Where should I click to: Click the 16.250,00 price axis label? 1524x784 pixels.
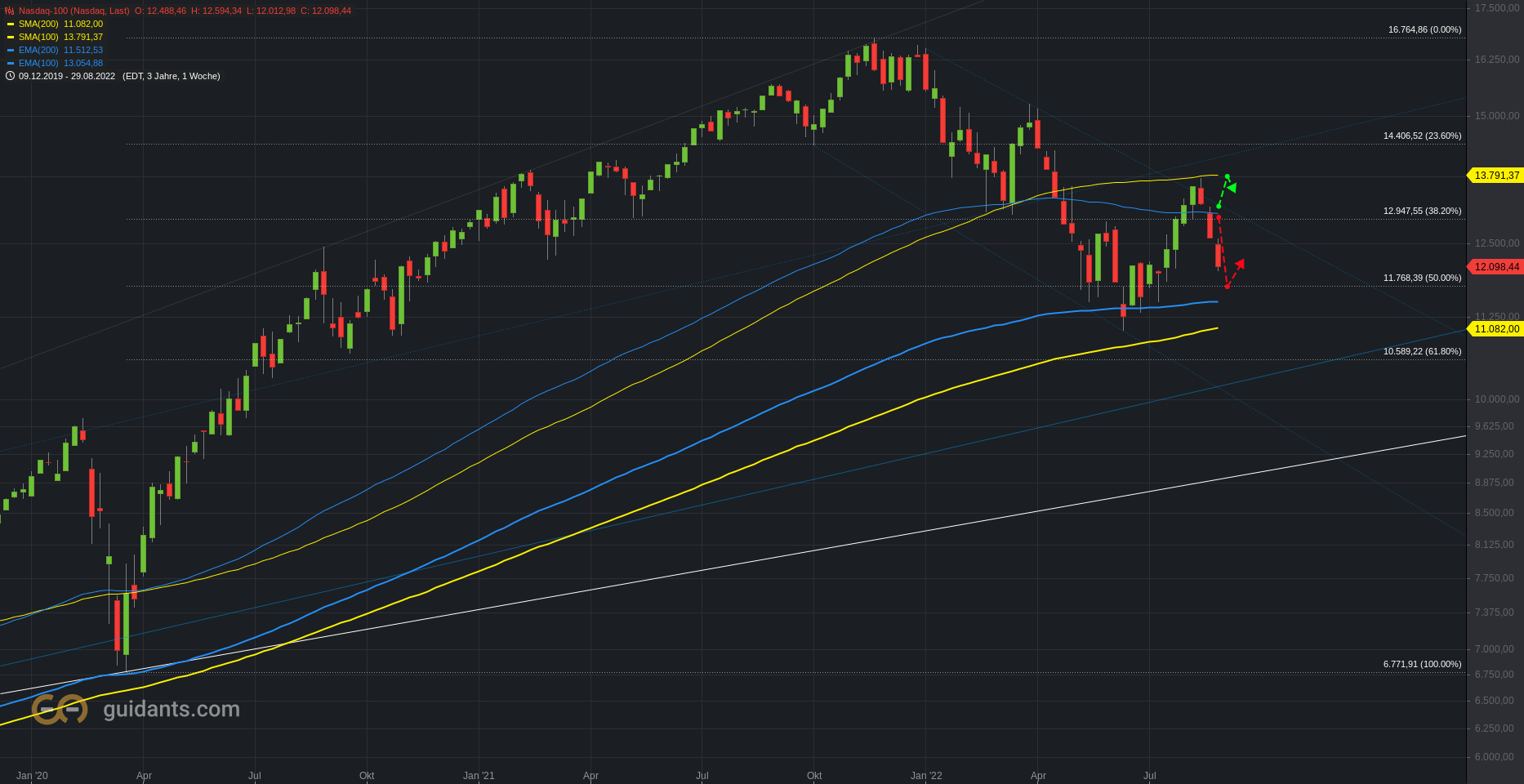(x=1497, y=60)
